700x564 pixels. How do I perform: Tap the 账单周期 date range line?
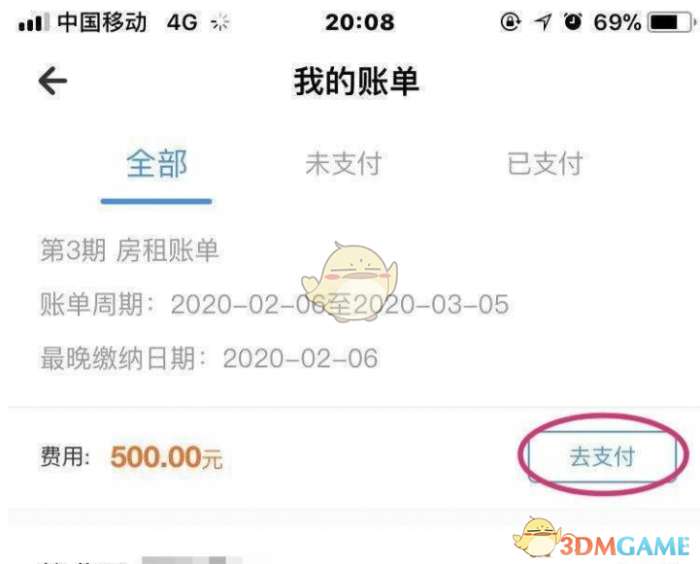coord(275,305)
